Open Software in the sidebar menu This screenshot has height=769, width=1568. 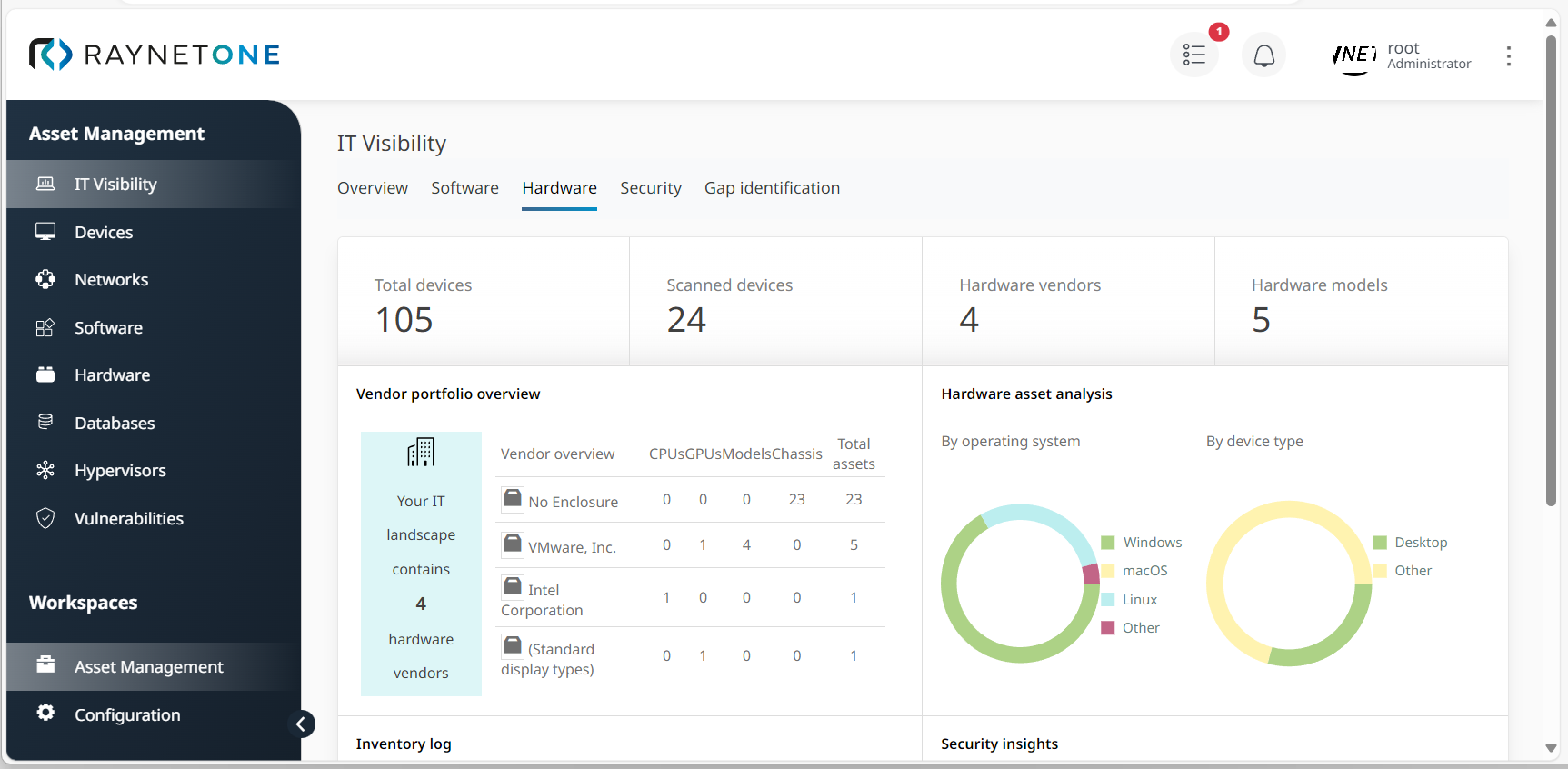(108, 327)
